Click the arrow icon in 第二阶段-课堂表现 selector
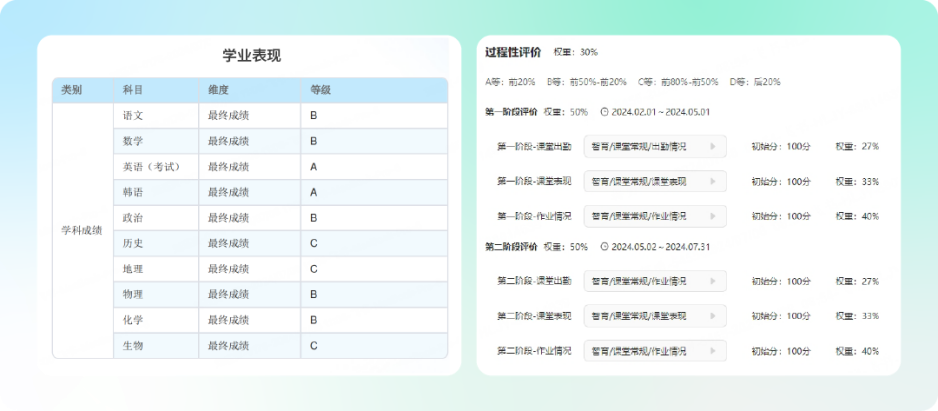The height and width of the screenshot is (411, 938). [713, 316]
